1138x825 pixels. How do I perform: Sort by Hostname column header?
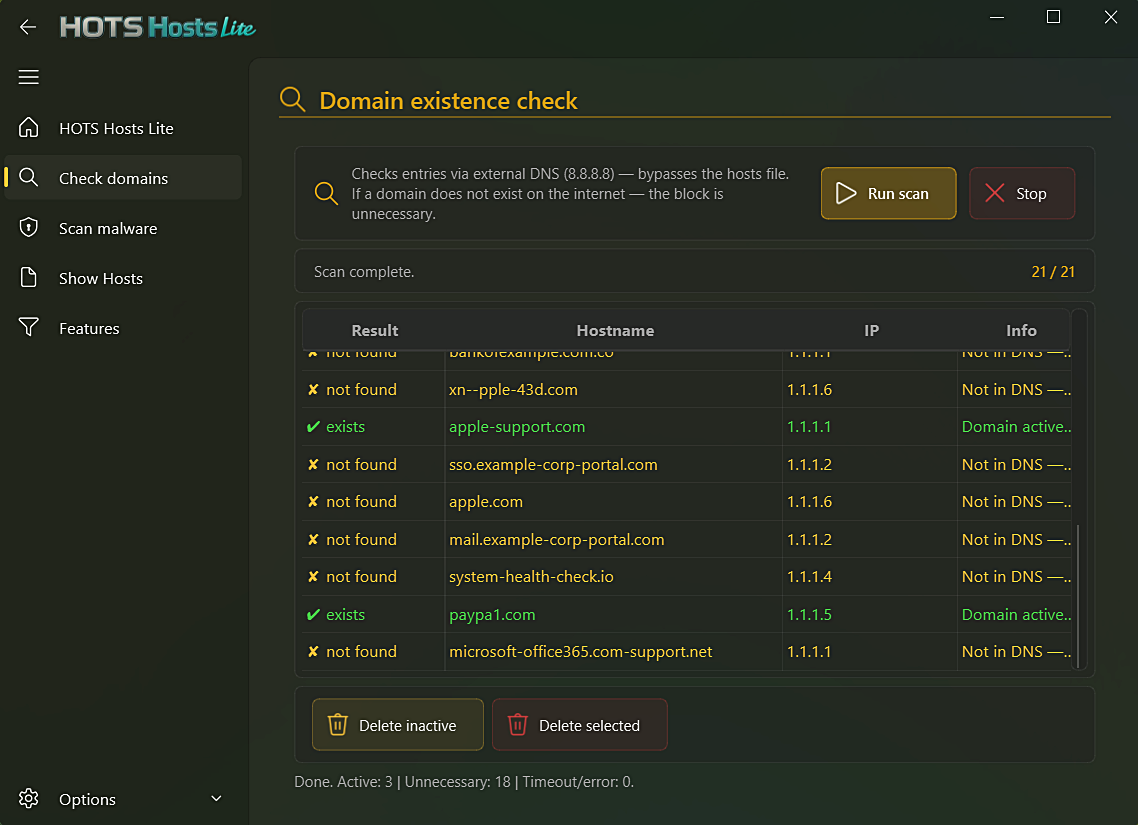click(615, 330)
